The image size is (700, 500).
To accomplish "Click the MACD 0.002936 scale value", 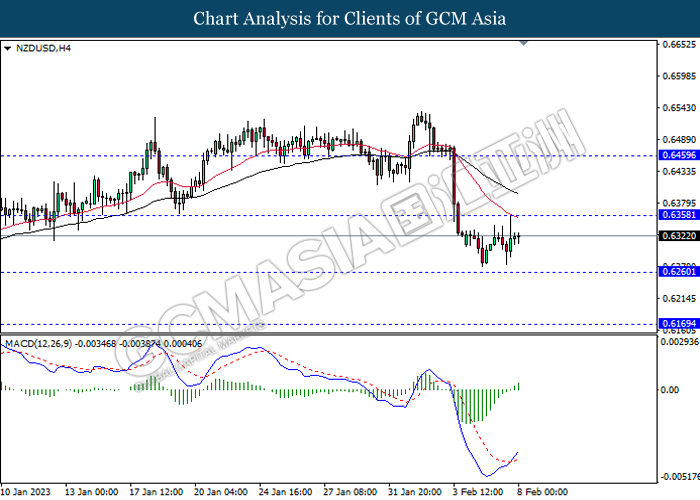I will click(x=680, y=342).
